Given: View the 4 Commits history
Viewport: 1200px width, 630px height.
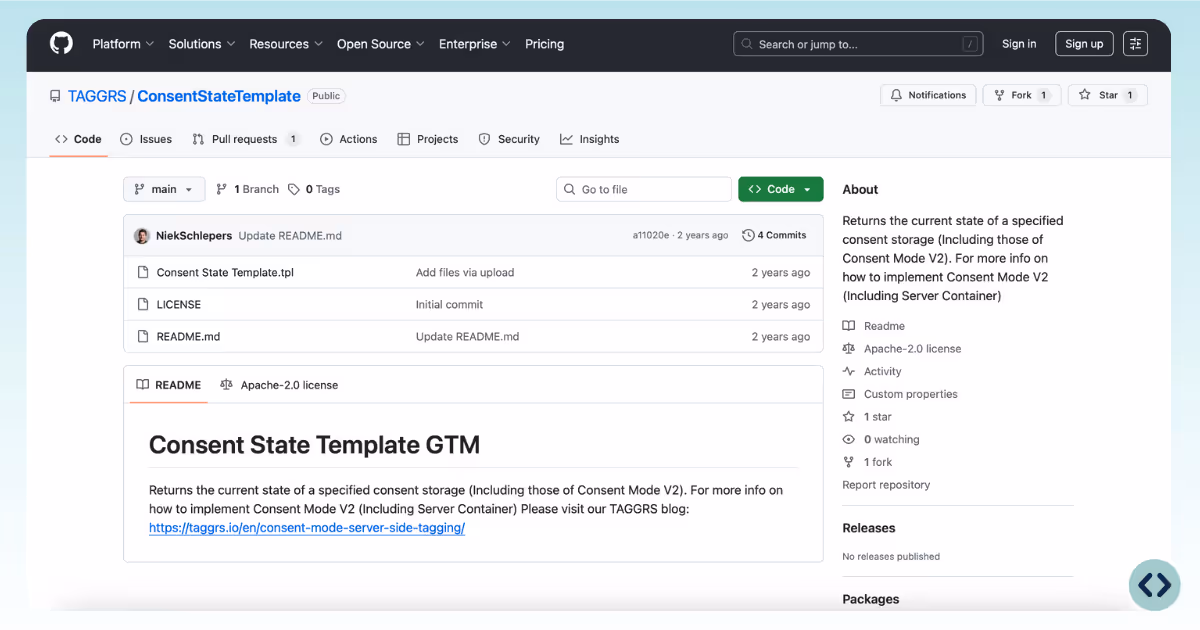Looking at the screenshot, I should click(775, 235).
